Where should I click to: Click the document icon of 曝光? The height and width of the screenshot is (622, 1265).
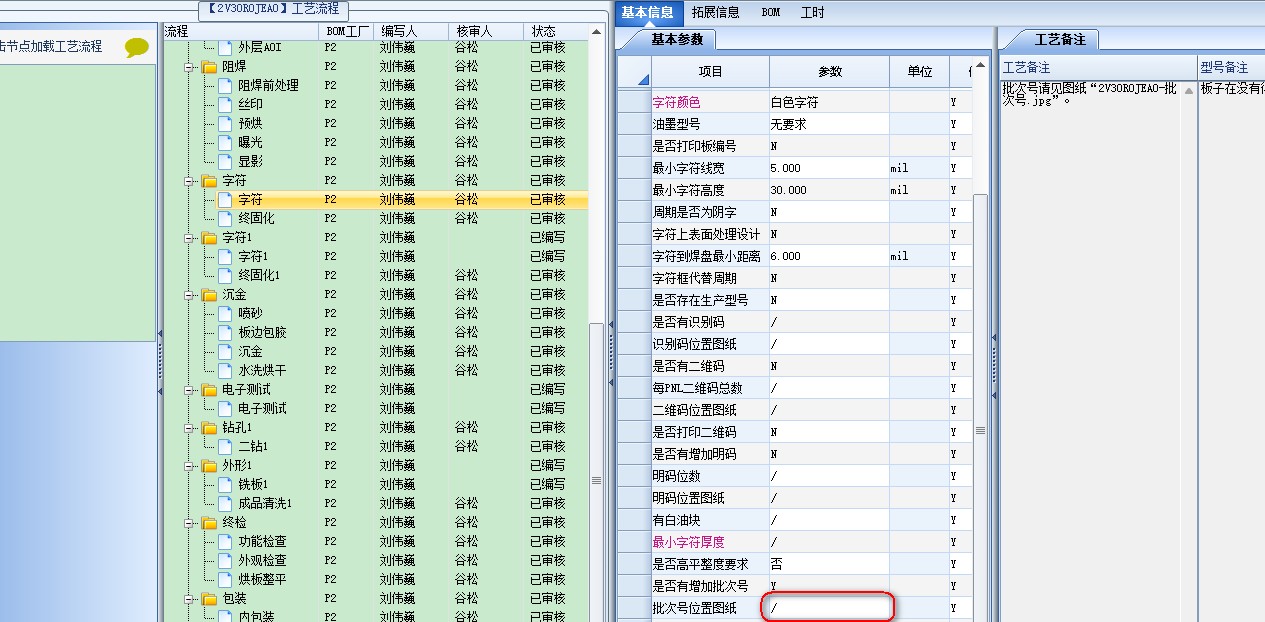[225, 142]
